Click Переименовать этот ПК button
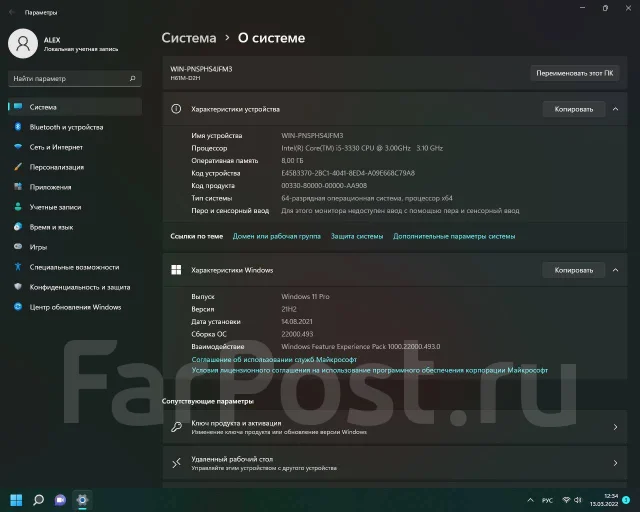 pos(575,73)
